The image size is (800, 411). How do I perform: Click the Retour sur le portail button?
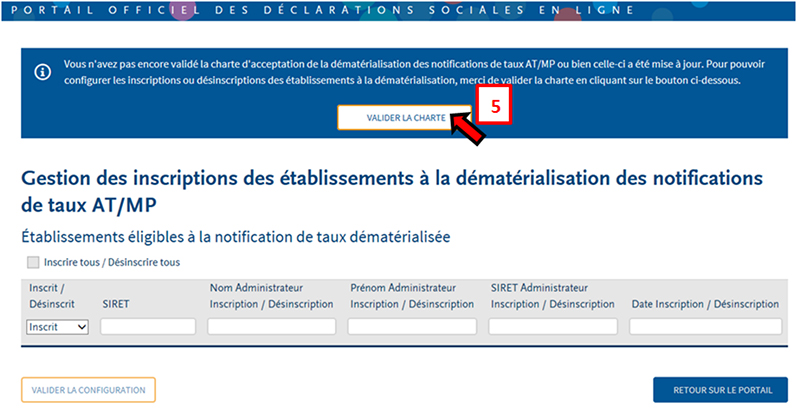point(720,390)
